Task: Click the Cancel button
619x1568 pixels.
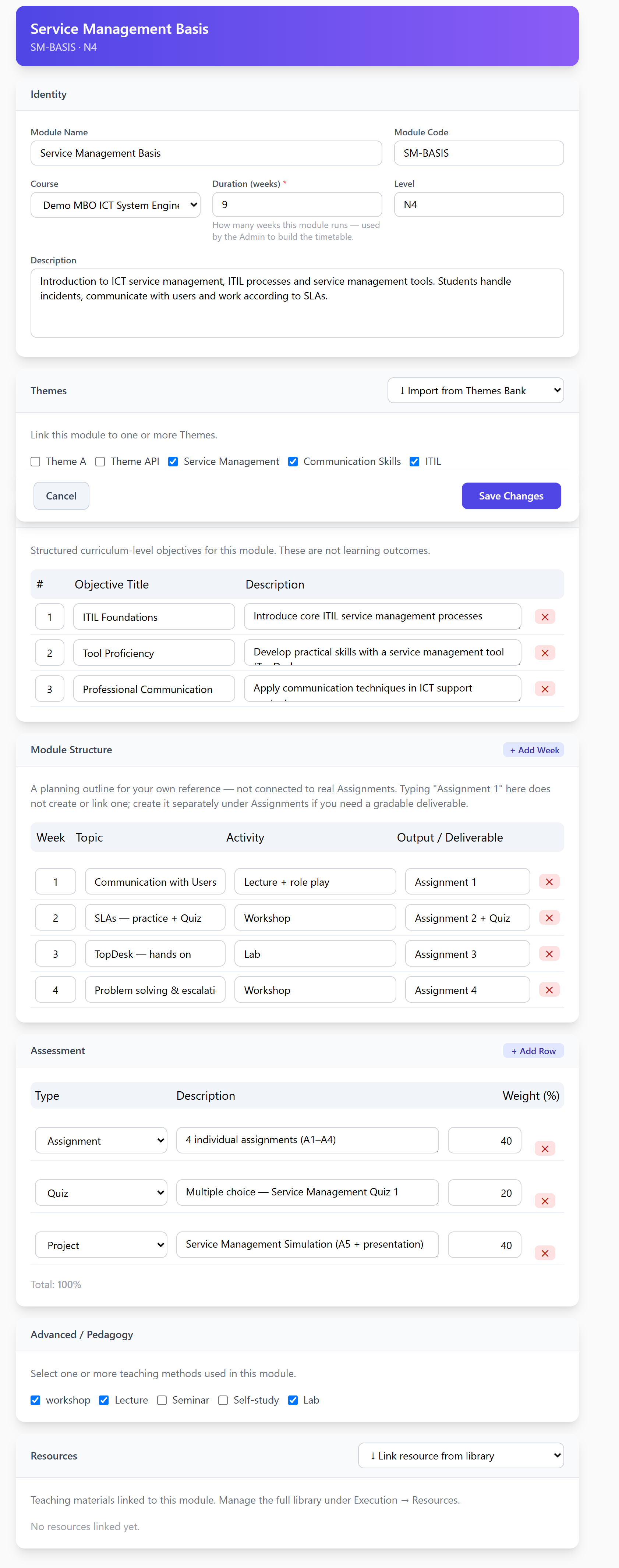Action: click(x=61, y=495)
